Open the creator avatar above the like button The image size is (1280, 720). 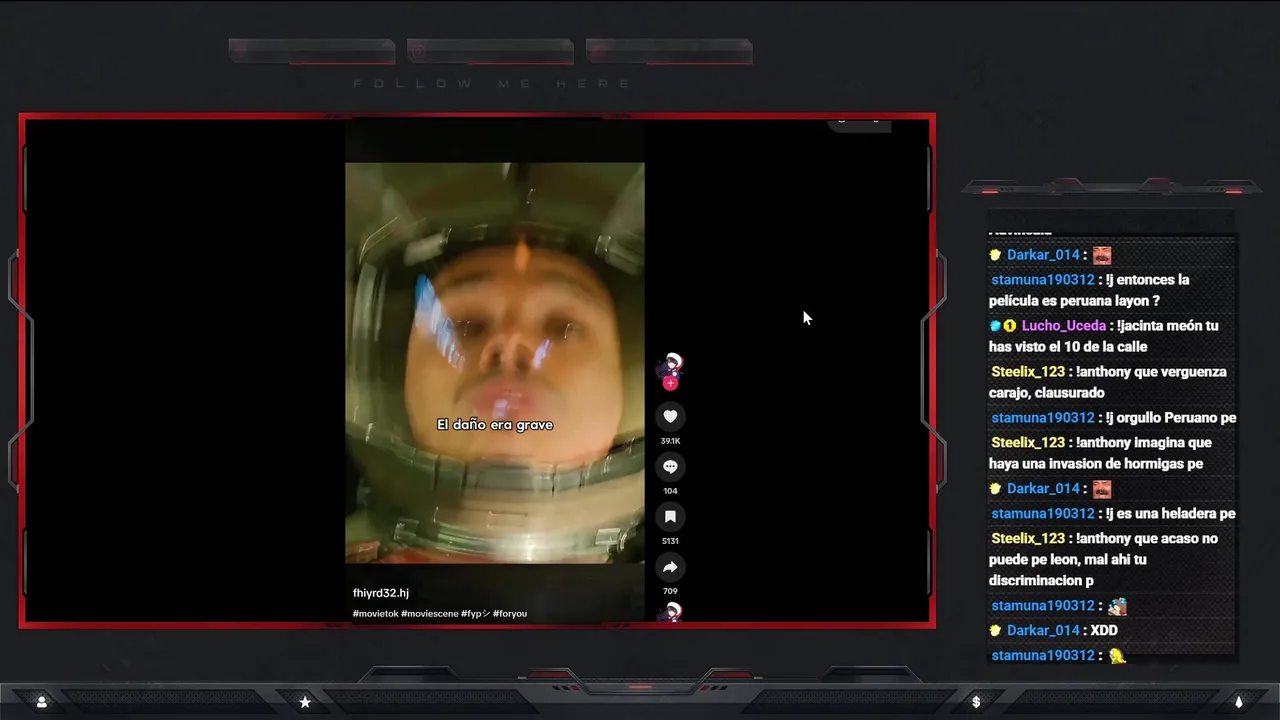tap(671, 366)
